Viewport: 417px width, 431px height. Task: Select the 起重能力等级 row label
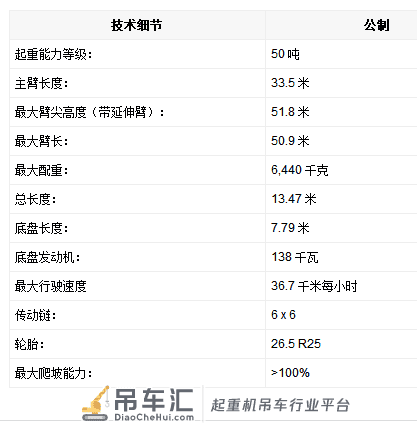[x=53, y=54]
